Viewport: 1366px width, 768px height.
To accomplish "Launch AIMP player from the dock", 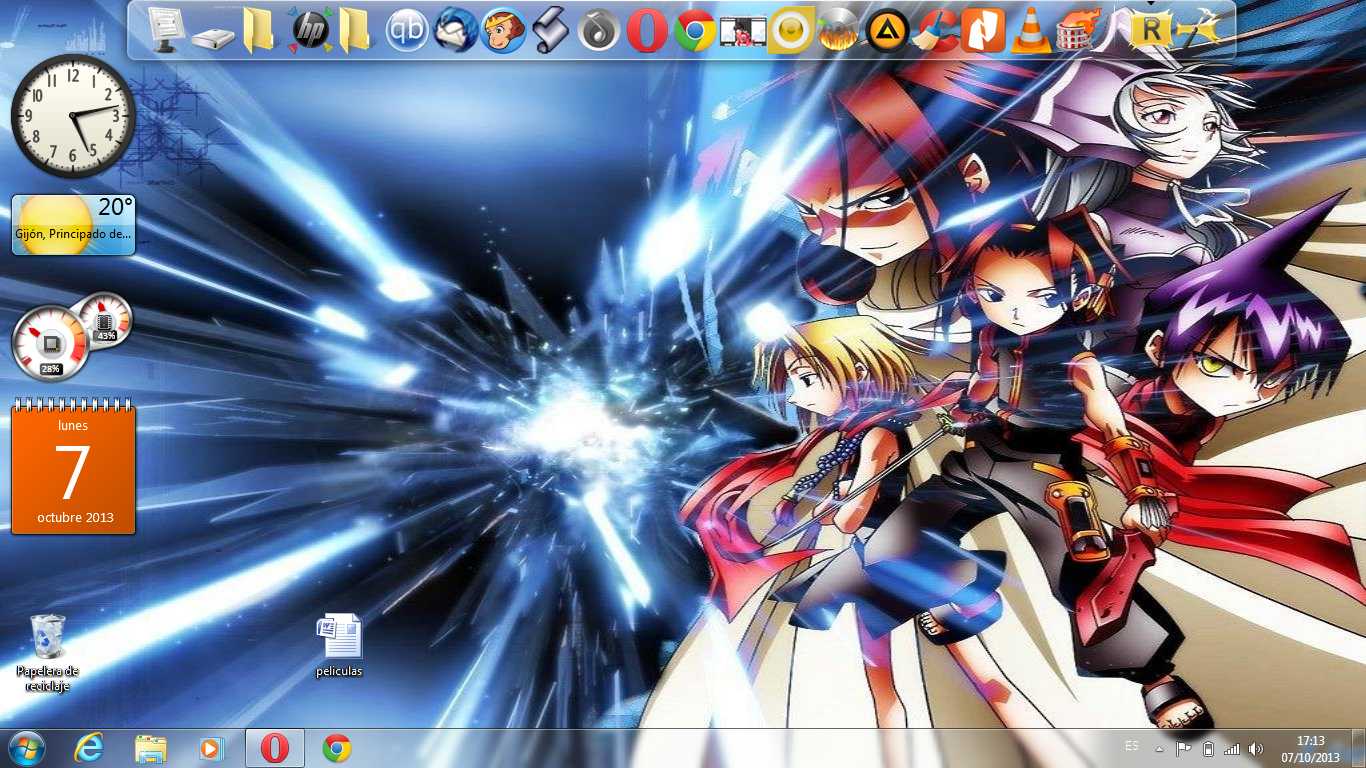I will [887, 31].
